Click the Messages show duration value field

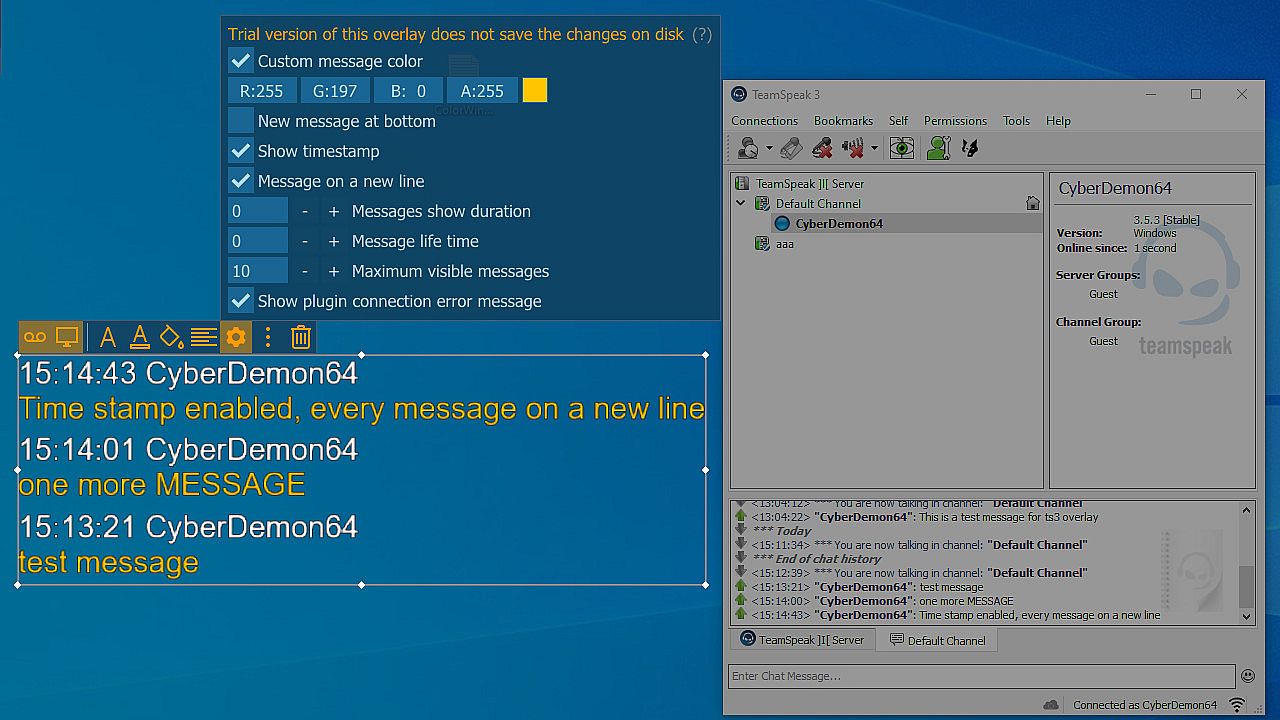(258, 211)
